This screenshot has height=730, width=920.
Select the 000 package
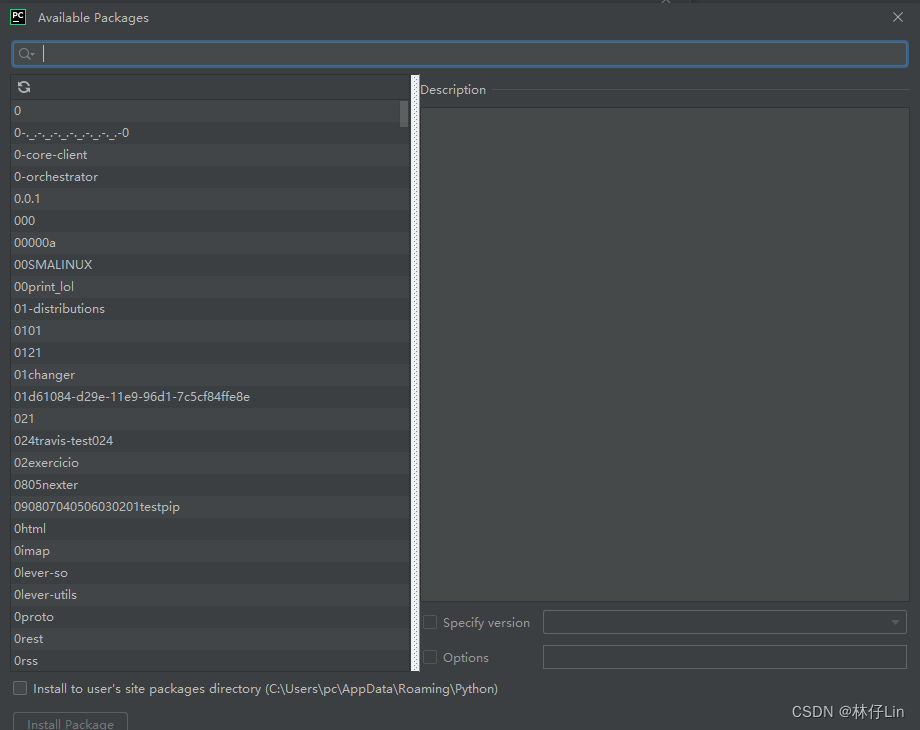tap(210, 221)
